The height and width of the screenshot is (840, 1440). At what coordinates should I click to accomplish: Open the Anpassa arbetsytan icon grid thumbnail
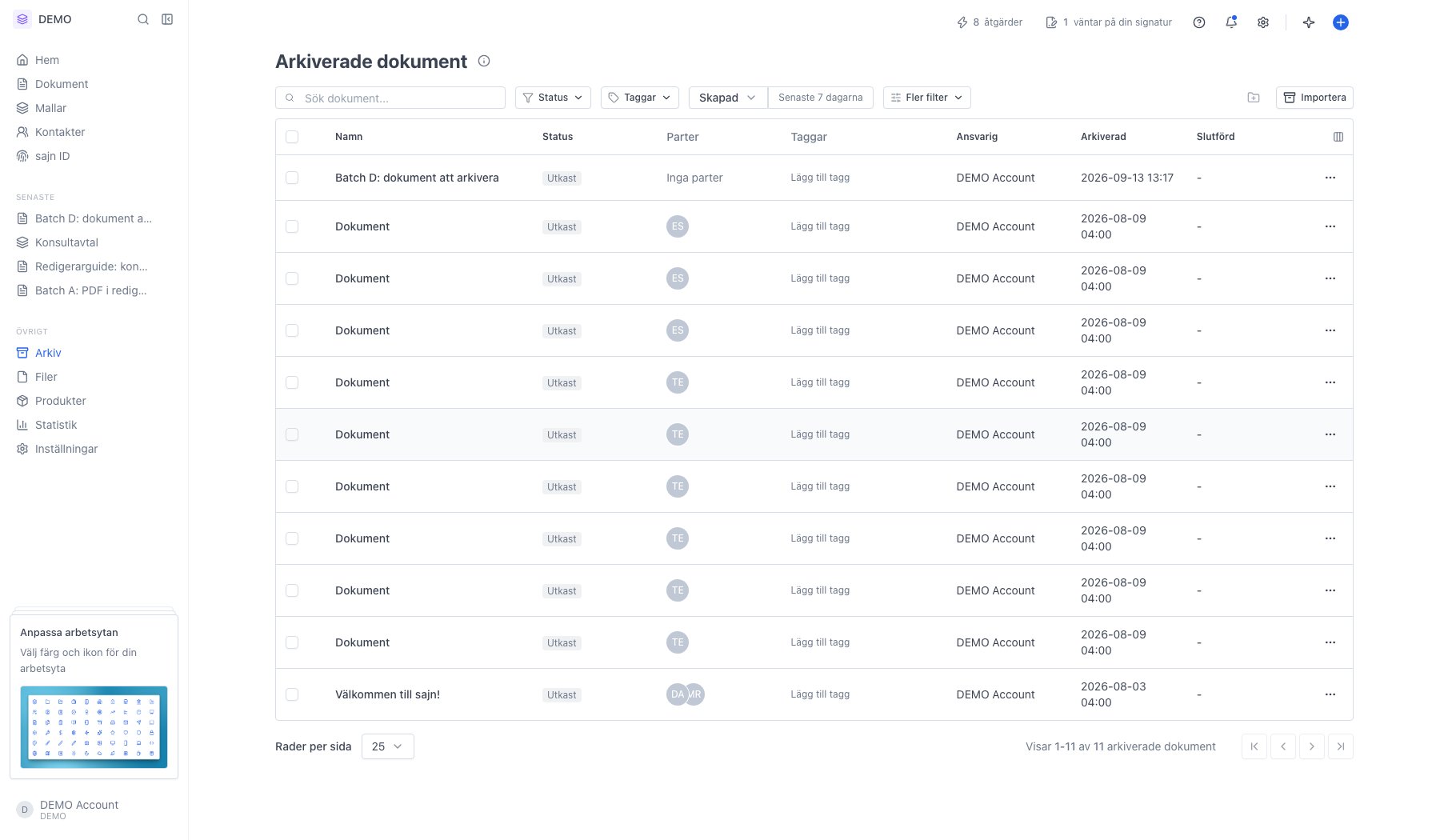tap(94, 727)
